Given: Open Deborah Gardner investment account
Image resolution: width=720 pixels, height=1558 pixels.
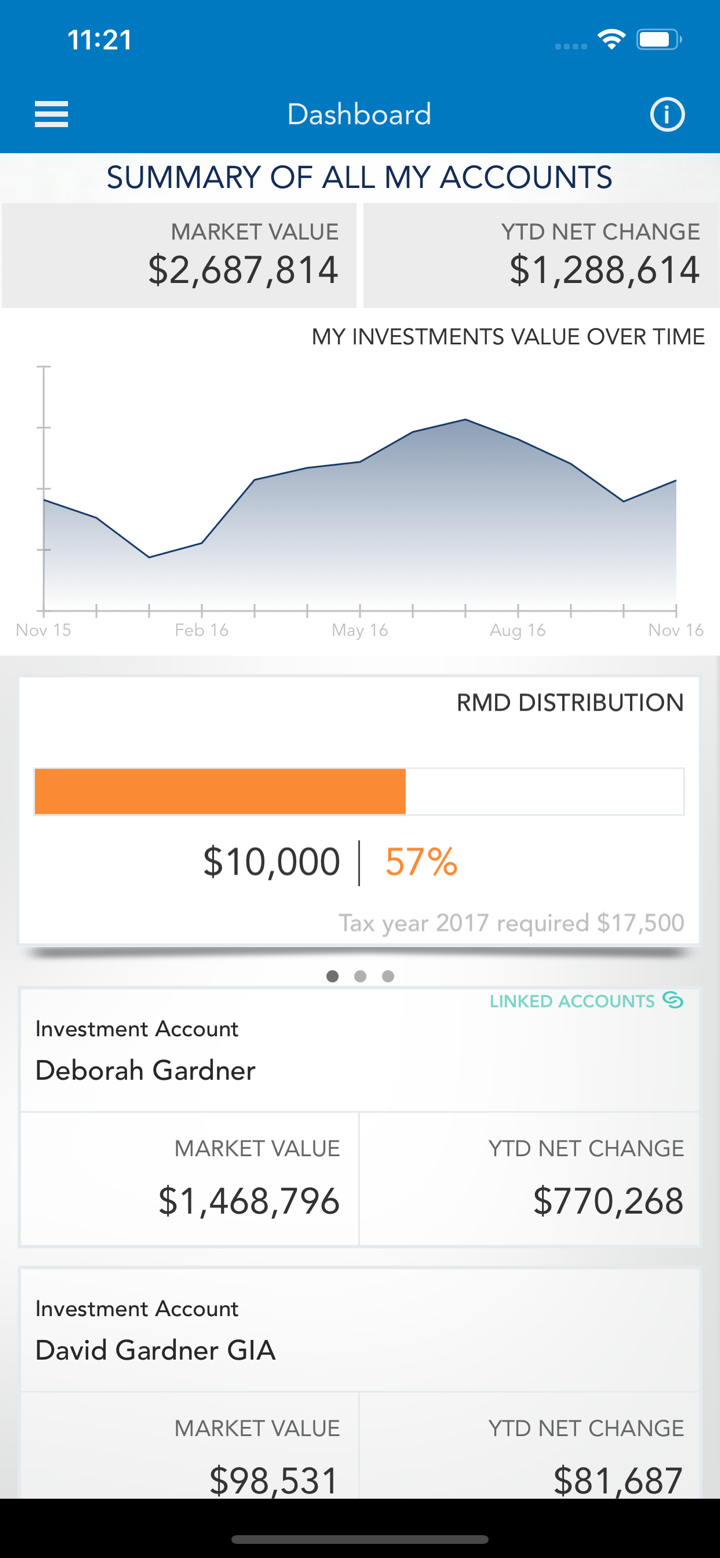Looking at the screenshot, I should pos(146,1070).
